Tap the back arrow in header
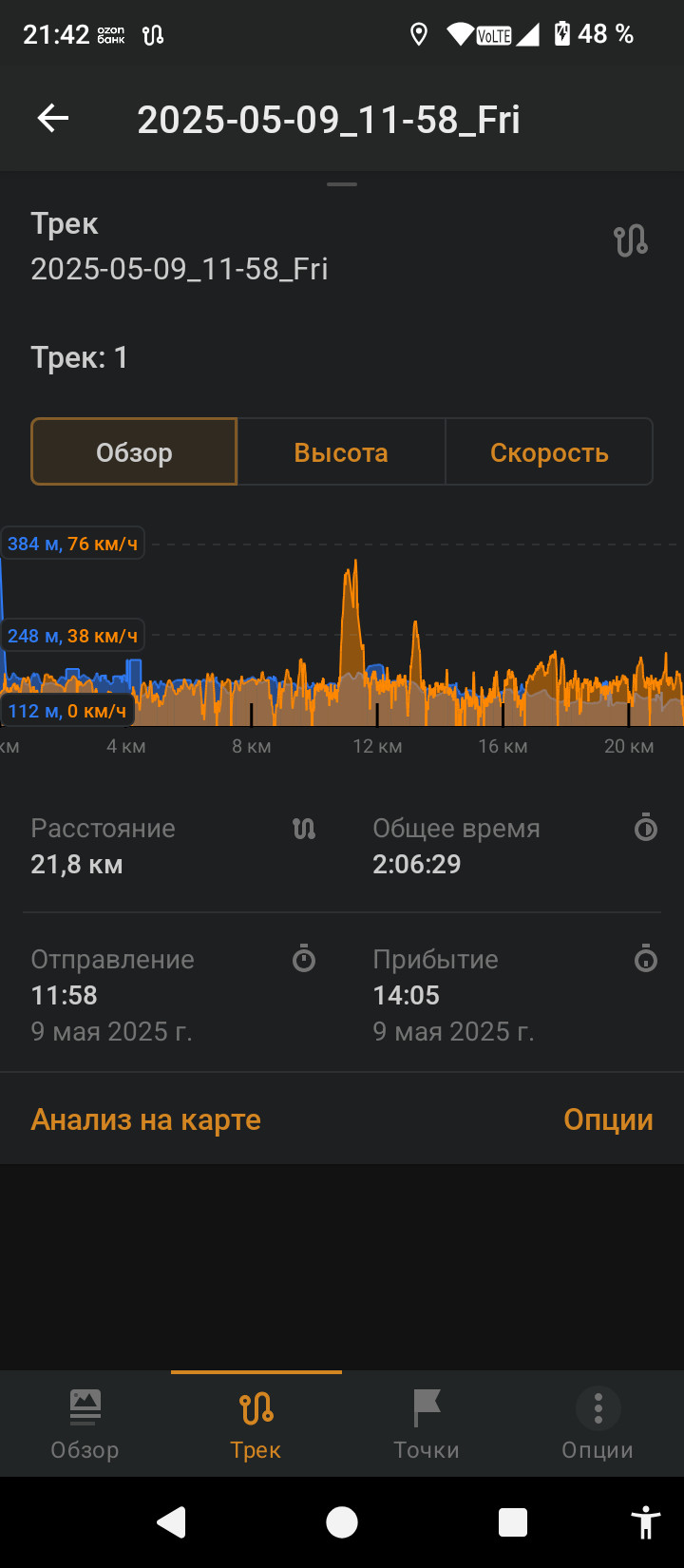The width and height of the screenshot is (684, 1568). (x=53, y=119)
